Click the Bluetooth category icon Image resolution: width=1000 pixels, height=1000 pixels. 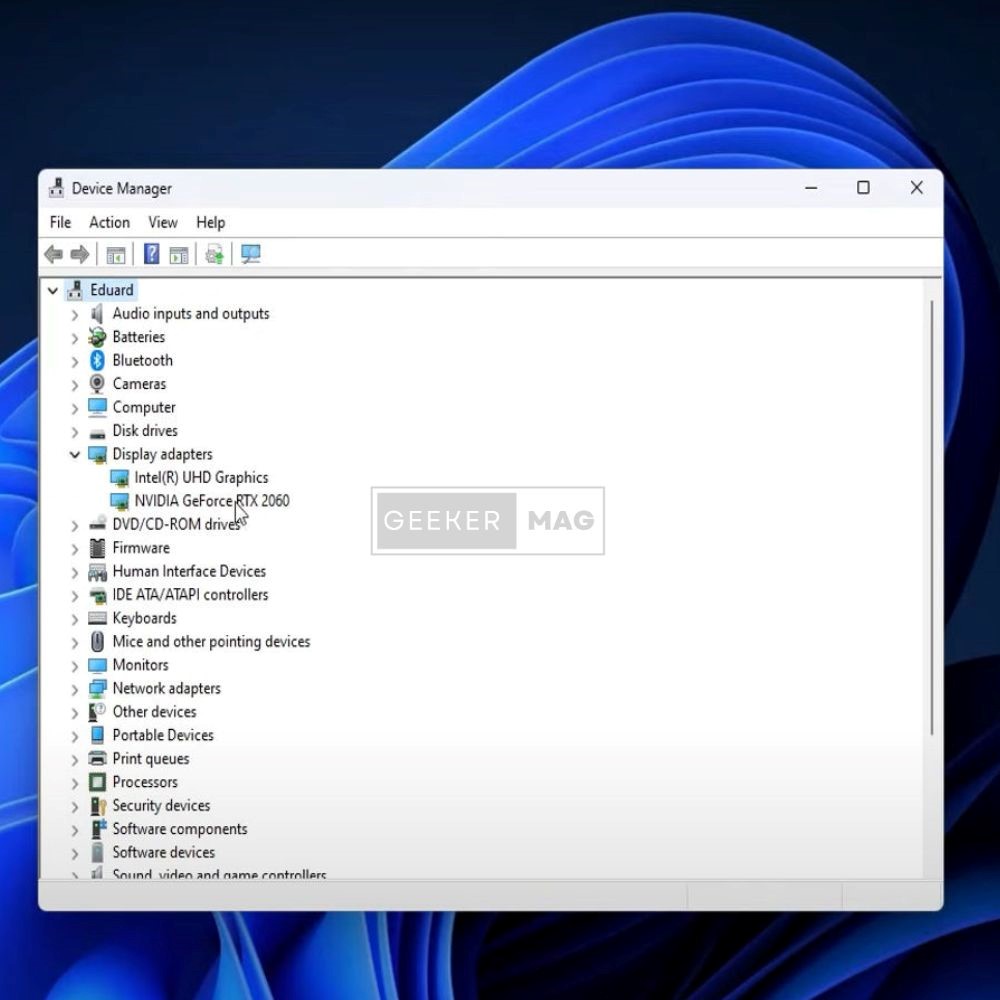[x=97, y=360]
